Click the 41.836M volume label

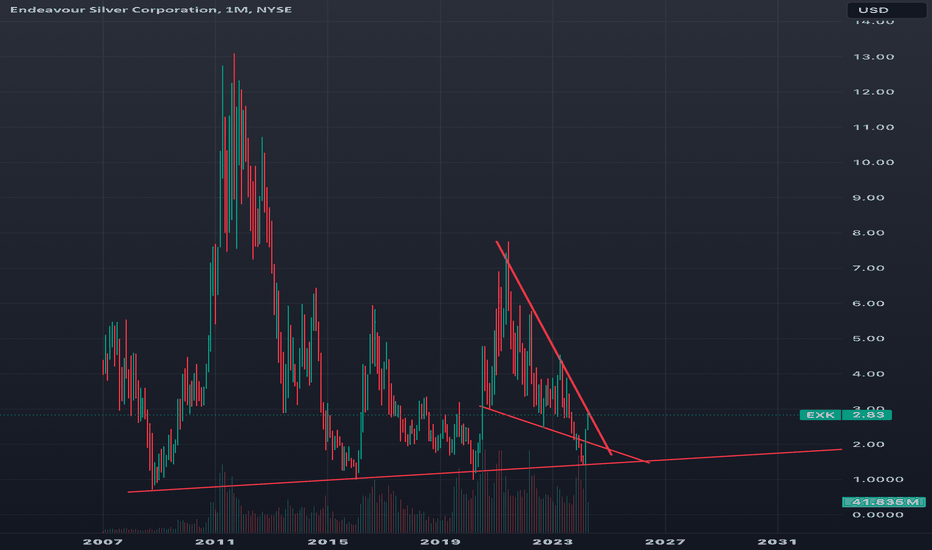click(x=884, y=502)
